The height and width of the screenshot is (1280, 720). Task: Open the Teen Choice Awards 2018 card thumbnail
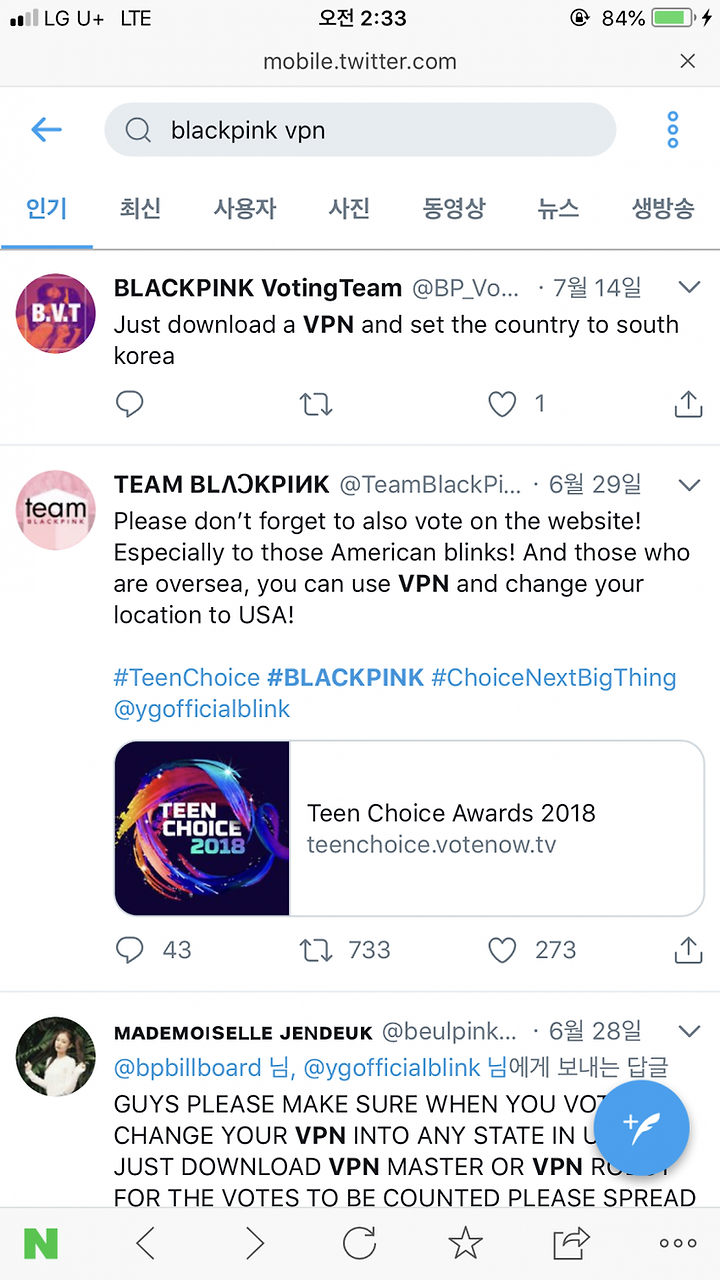point(202,828)
